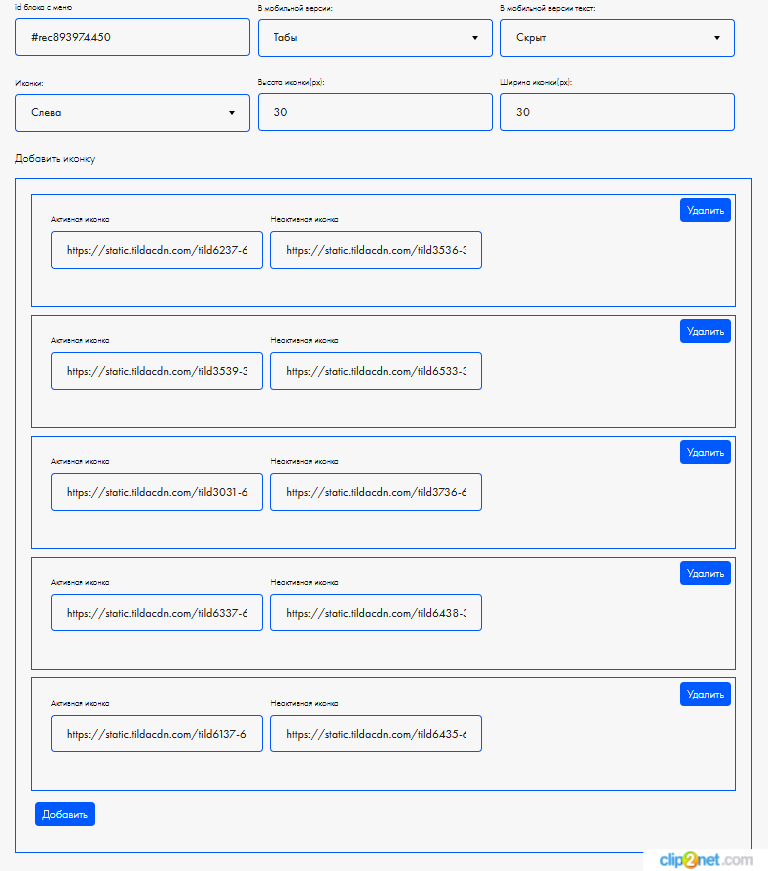Click active icon URL field containing tild6237
Screen dimensions: 768x871
[x=157, y=250]
